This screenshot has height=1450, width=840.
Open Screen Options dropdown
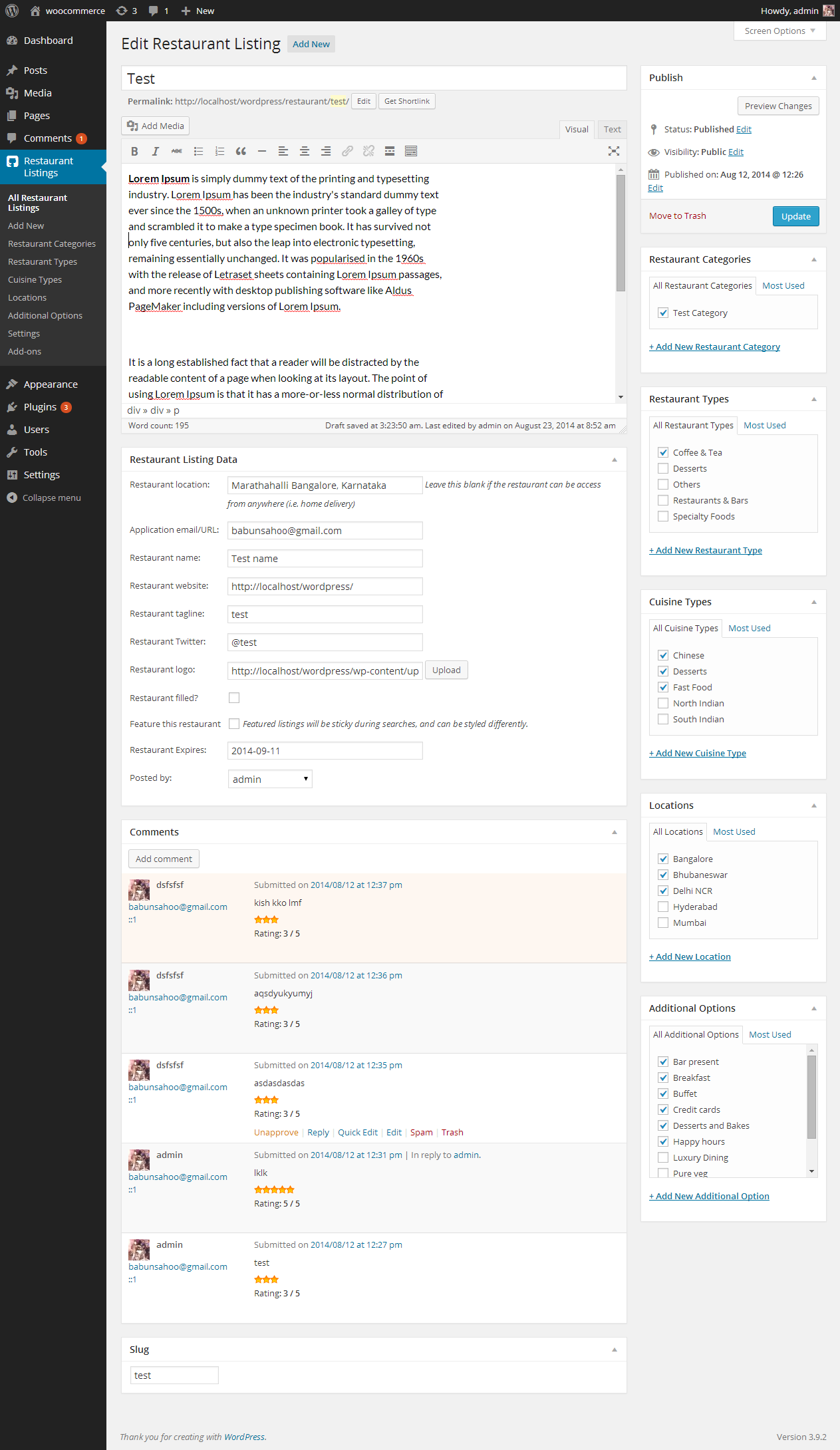779,31
